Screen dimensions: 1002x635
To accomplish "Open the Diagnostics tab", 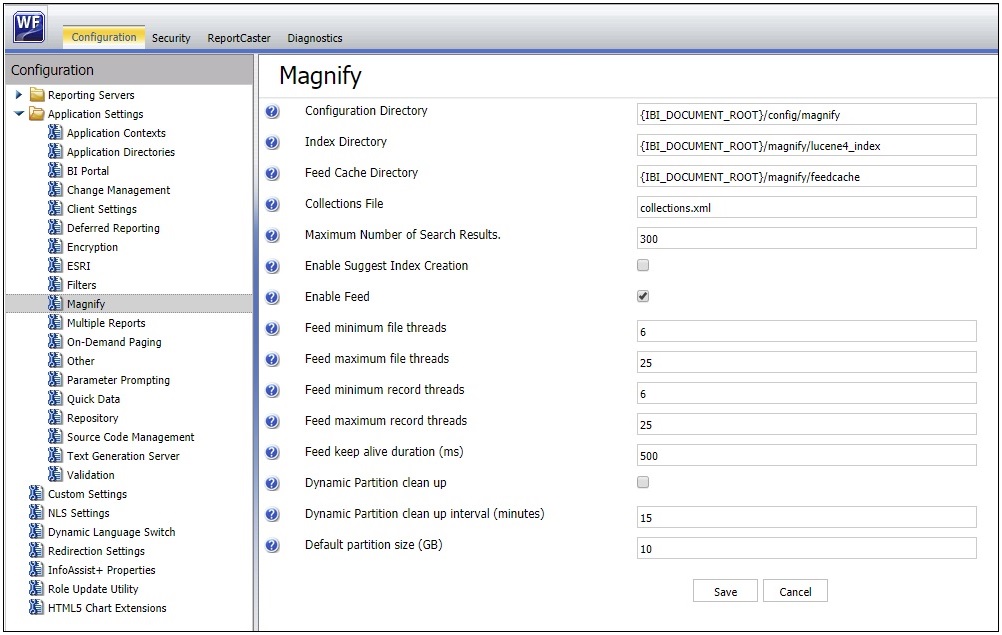I will (x=315, y=38).
